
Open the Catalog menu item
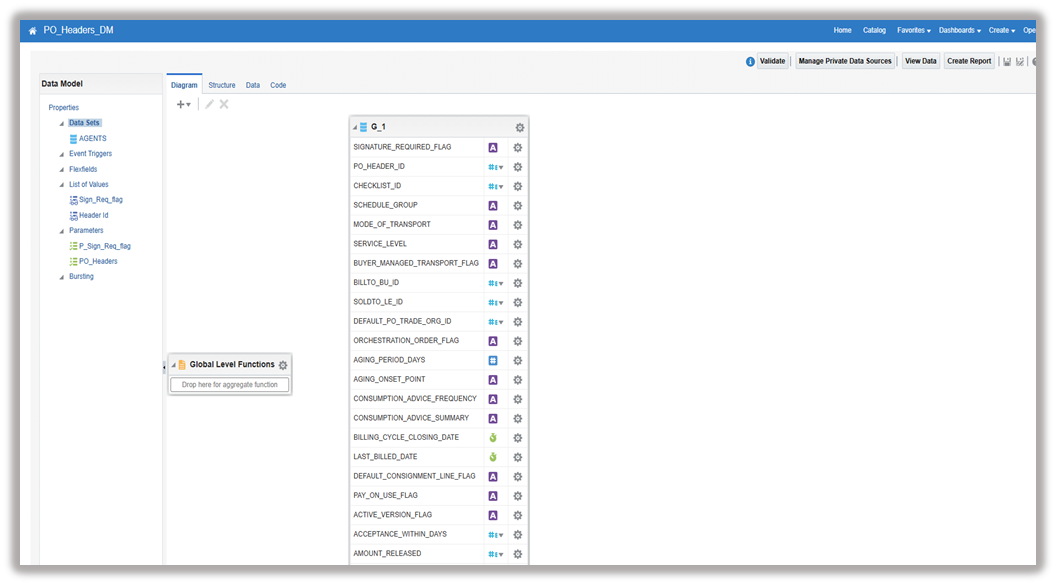[874, 30]
